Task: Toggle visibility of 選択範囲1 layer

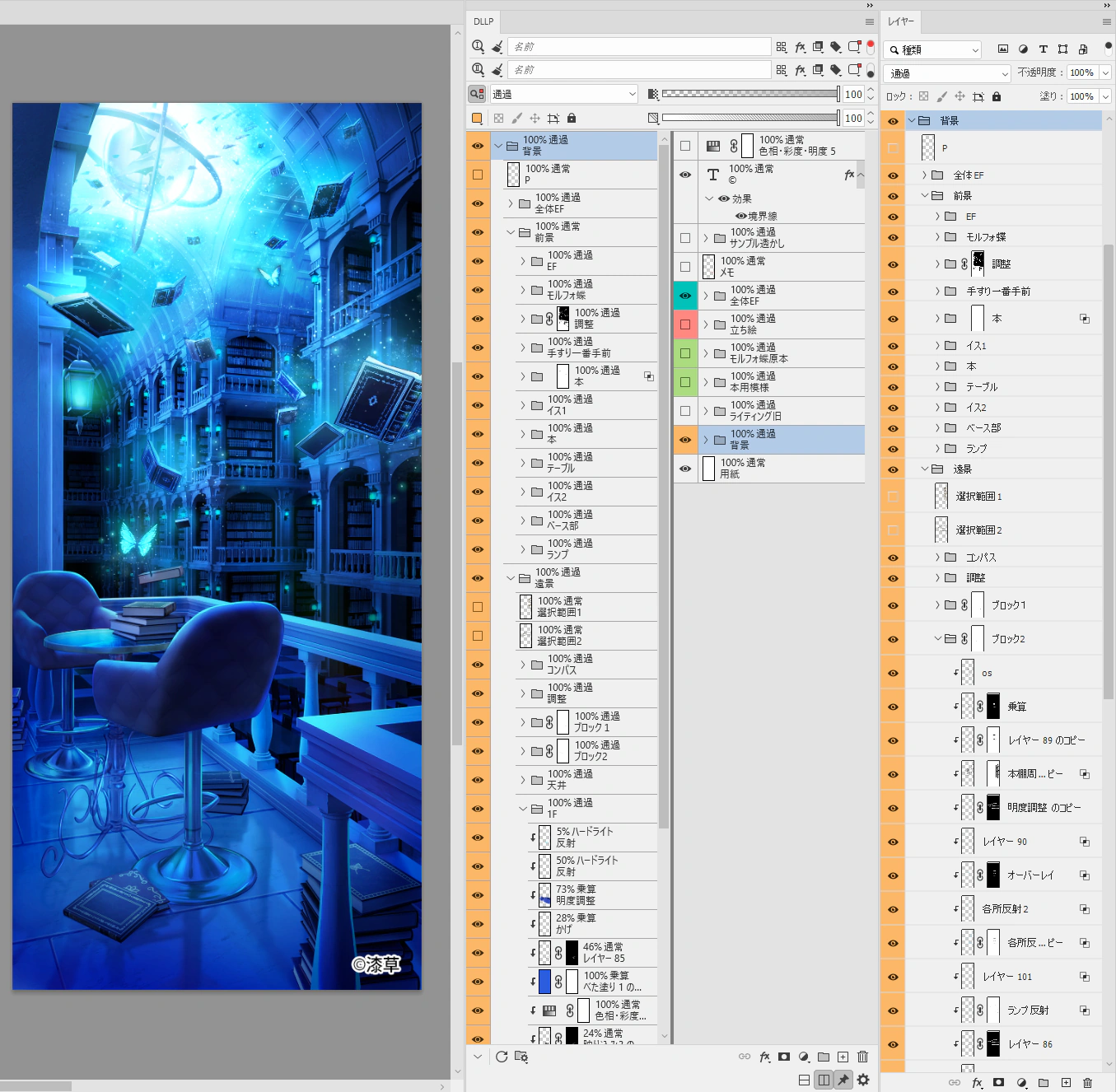Action: coord(892,496)
